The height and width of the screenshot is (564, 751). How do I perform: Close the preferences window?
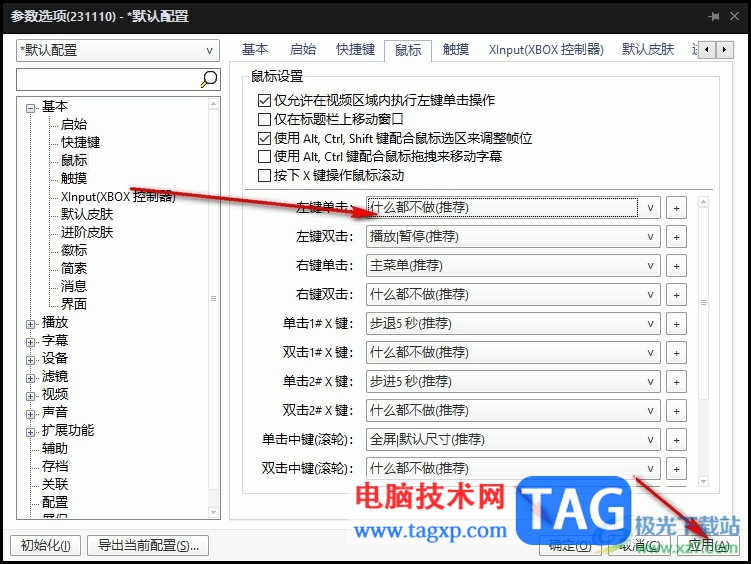[734, 16]
